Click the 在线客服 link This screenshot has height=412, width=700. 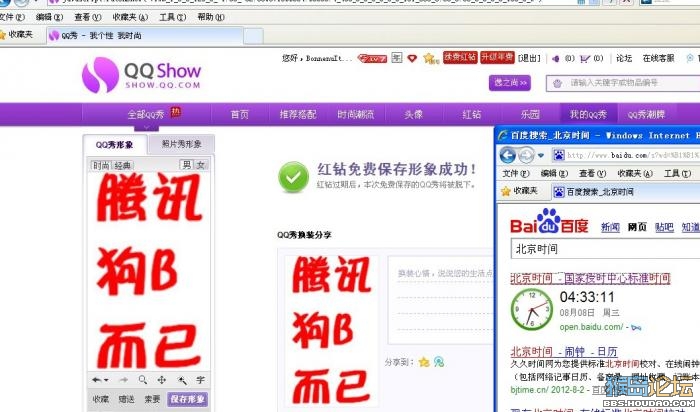(658, 58)
